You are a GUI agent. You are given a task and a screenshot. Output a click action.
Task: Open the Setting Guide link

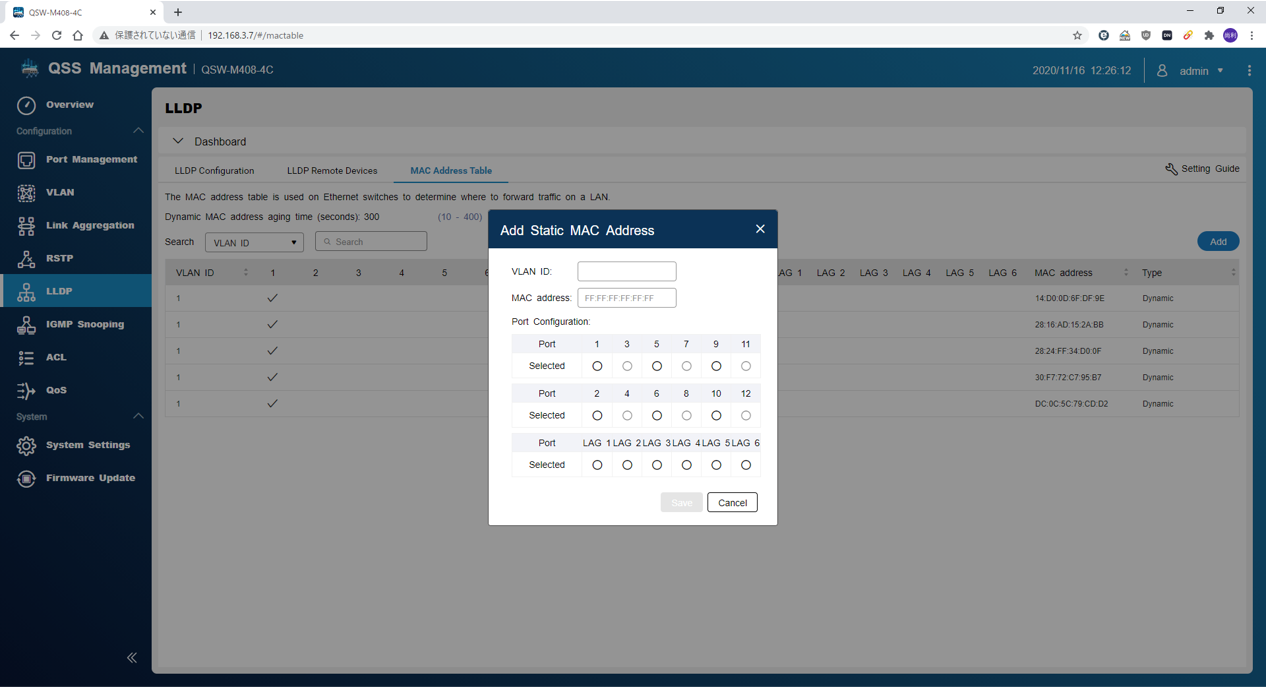[x=1202, y=169]
